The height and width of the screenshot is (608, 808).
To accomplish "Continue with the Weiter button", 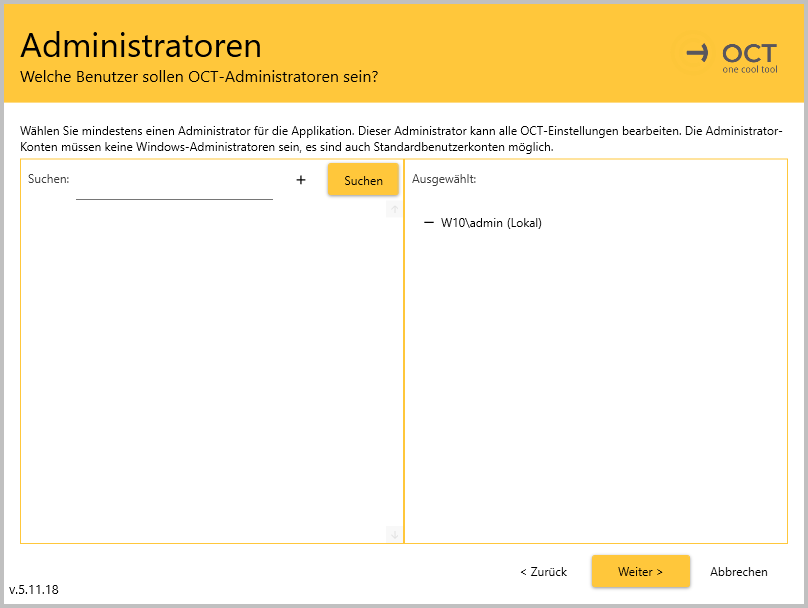I will click(x=640, y=572).
